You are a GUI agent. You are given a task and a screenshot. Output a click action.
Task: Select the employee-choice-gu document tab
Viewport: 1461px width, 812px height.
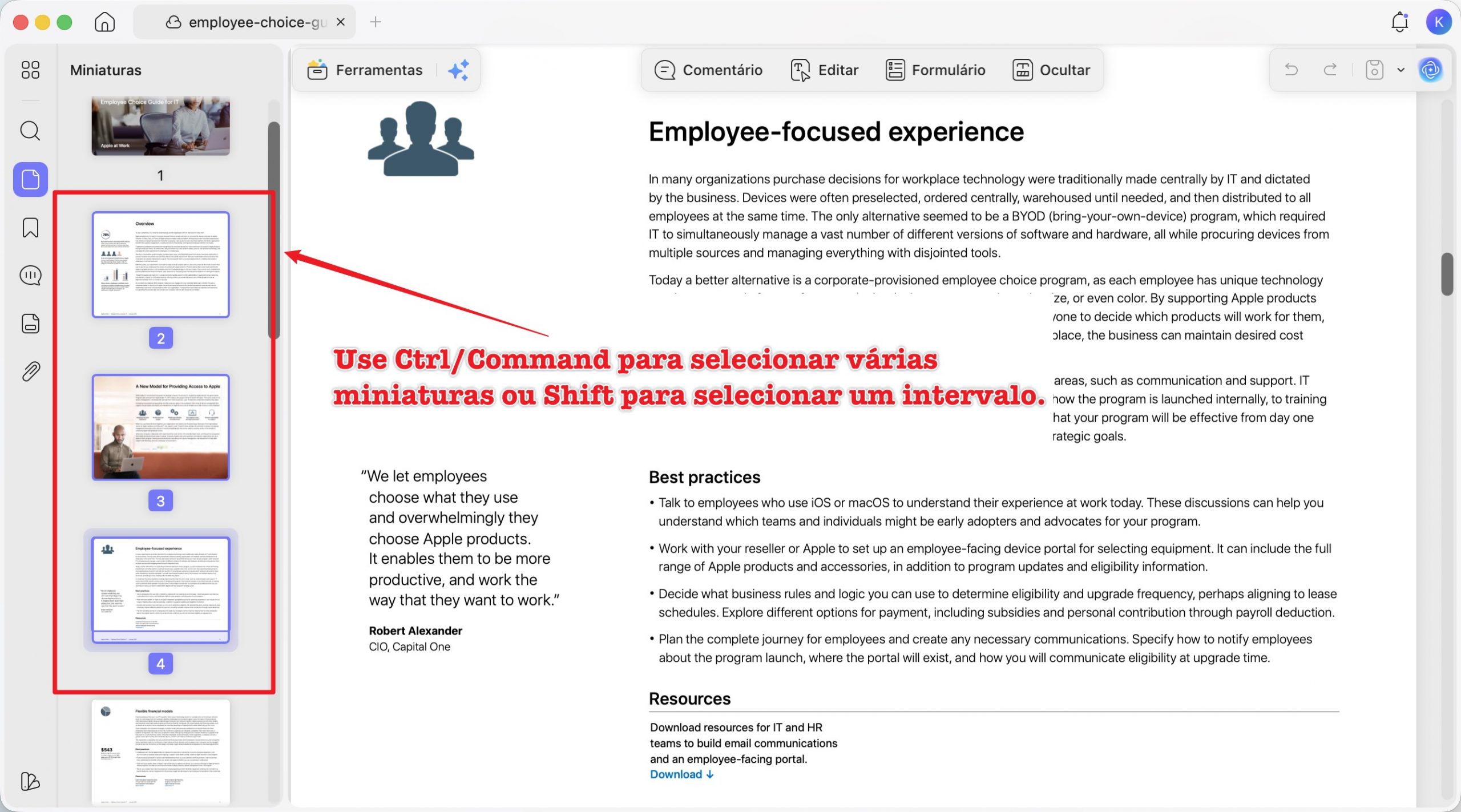pyautogui.click(x=245, y=22)
